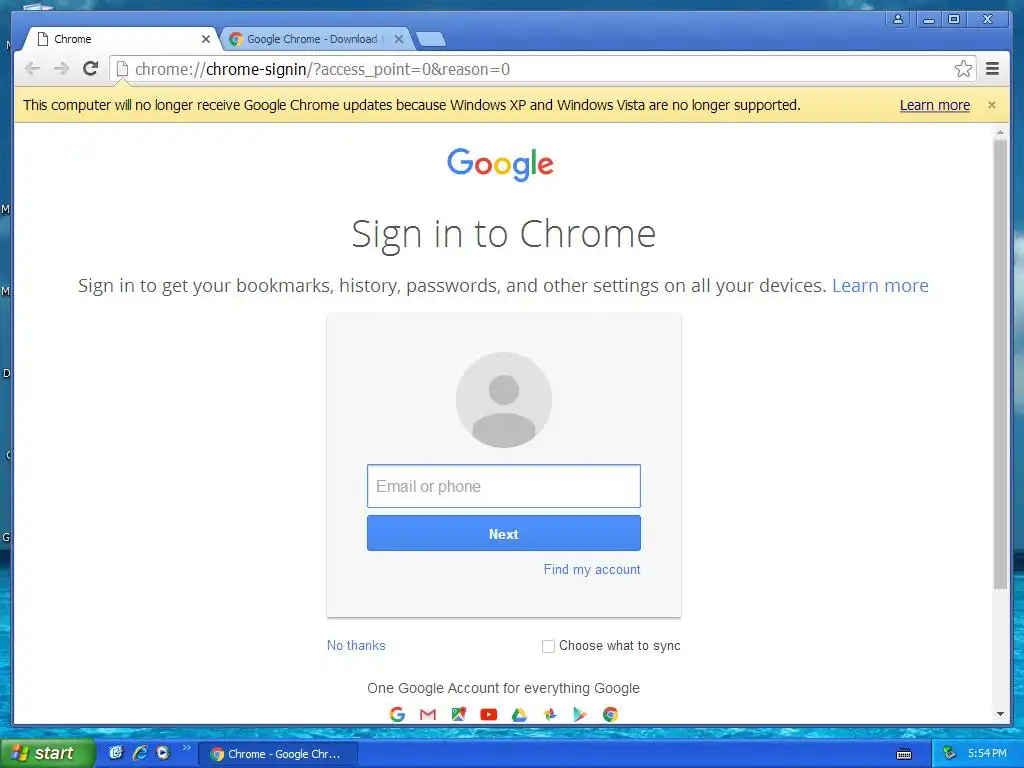The width and height of the screenshot is (1024, 768).
Task: Maximize the Chrome window
Action: 953,19
